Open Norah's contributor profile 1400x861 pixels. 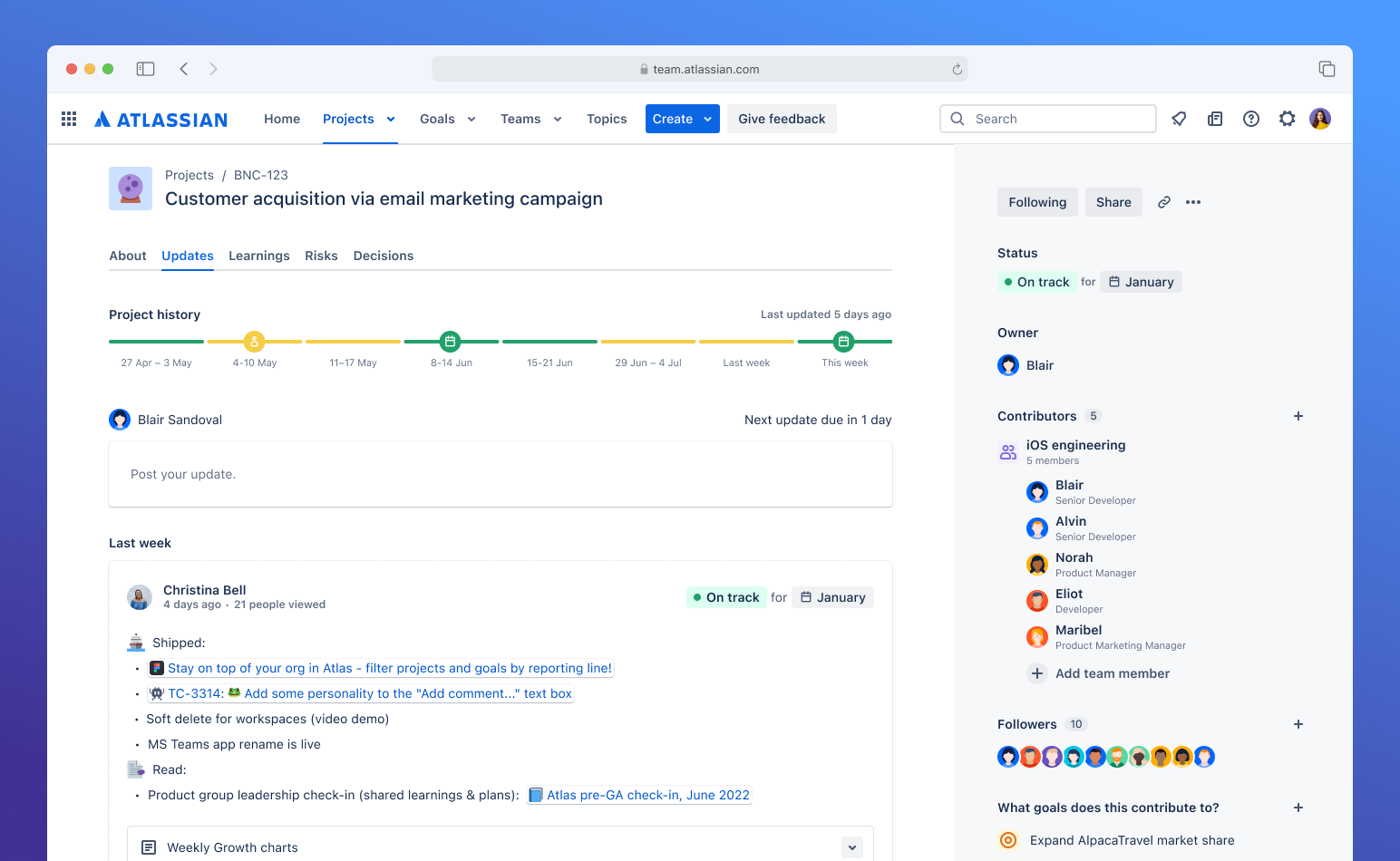pos(1081,565)
